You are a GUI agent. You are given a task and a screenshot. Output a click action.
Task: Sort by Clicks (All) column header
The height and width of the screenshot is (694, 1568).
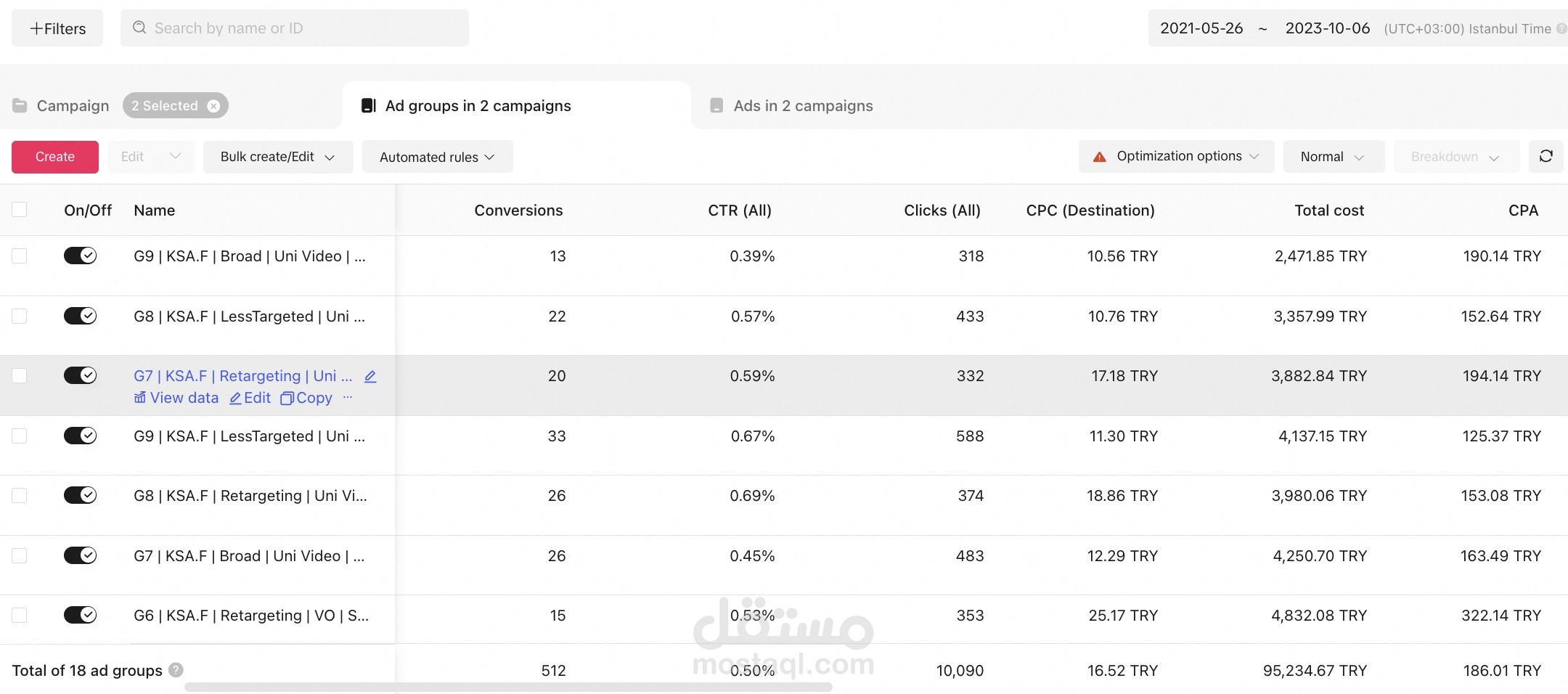(942, 211)
